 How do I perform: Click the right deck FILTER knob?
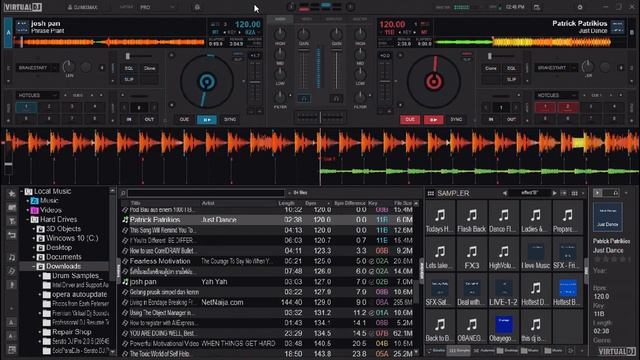click(x=360, y=97)
